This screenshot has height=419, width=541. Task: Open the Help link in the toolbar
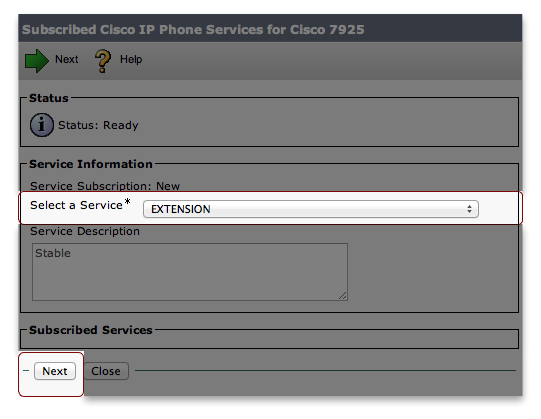(131, 59)
